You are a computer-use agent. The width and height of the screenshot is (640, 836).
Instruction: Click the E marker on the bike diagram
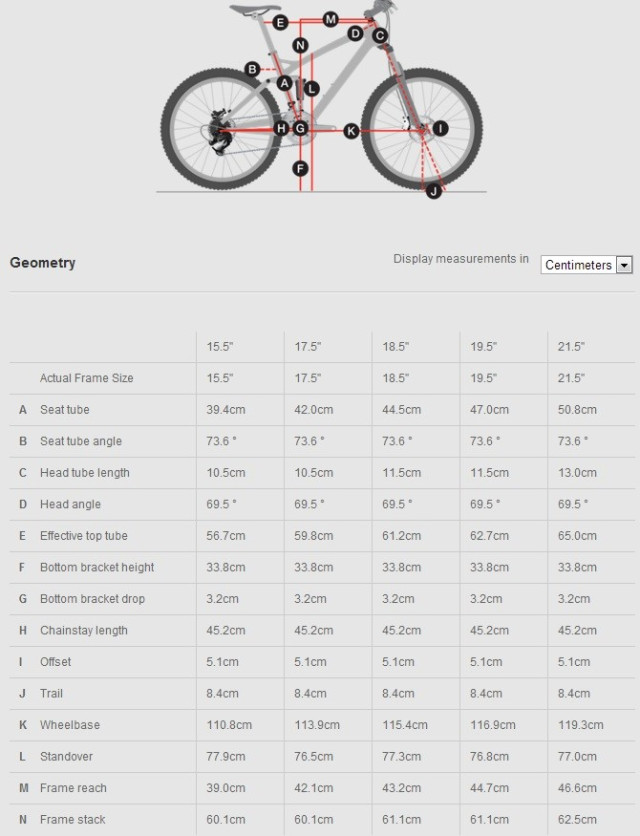(x=279, y=22)
